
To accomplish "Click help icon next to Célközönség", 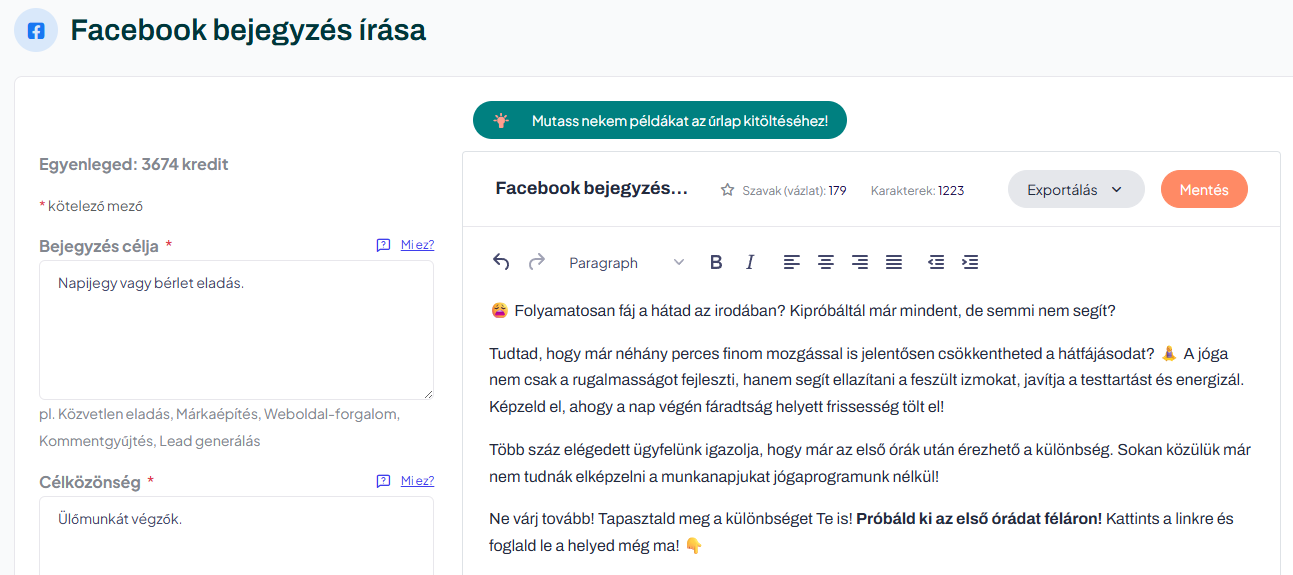I will click(383, 481).
